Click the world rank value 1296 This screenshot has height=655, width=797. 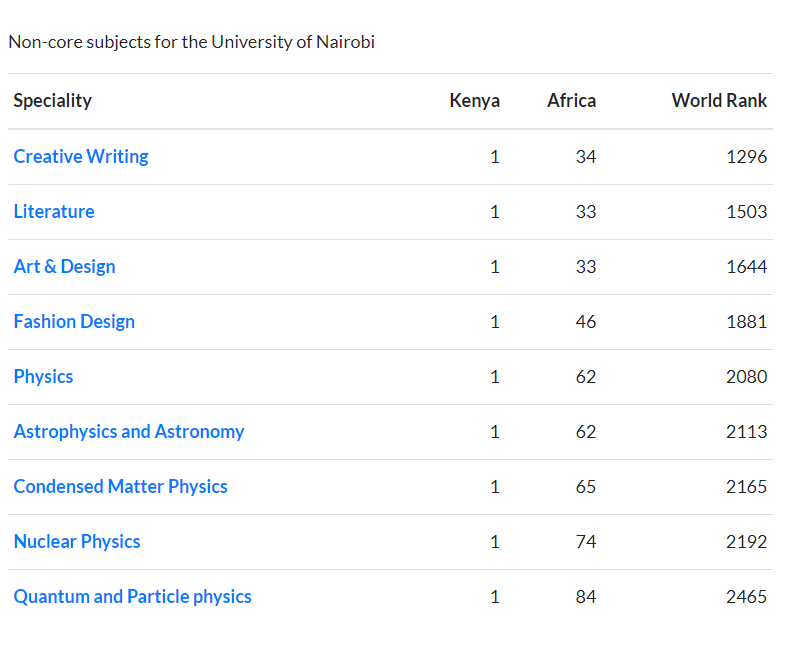tap(747, 157)
